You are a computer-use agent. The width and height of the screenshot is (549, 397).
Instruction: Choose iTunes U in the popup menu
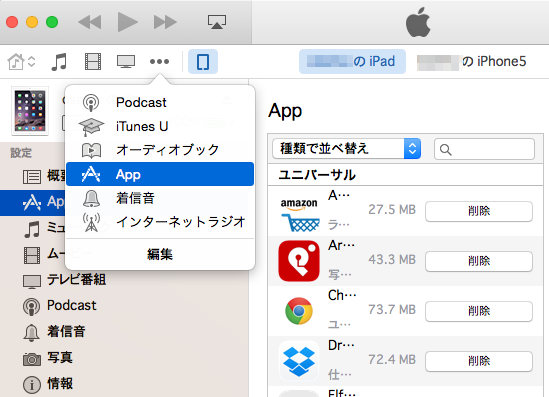click(160, 126)
